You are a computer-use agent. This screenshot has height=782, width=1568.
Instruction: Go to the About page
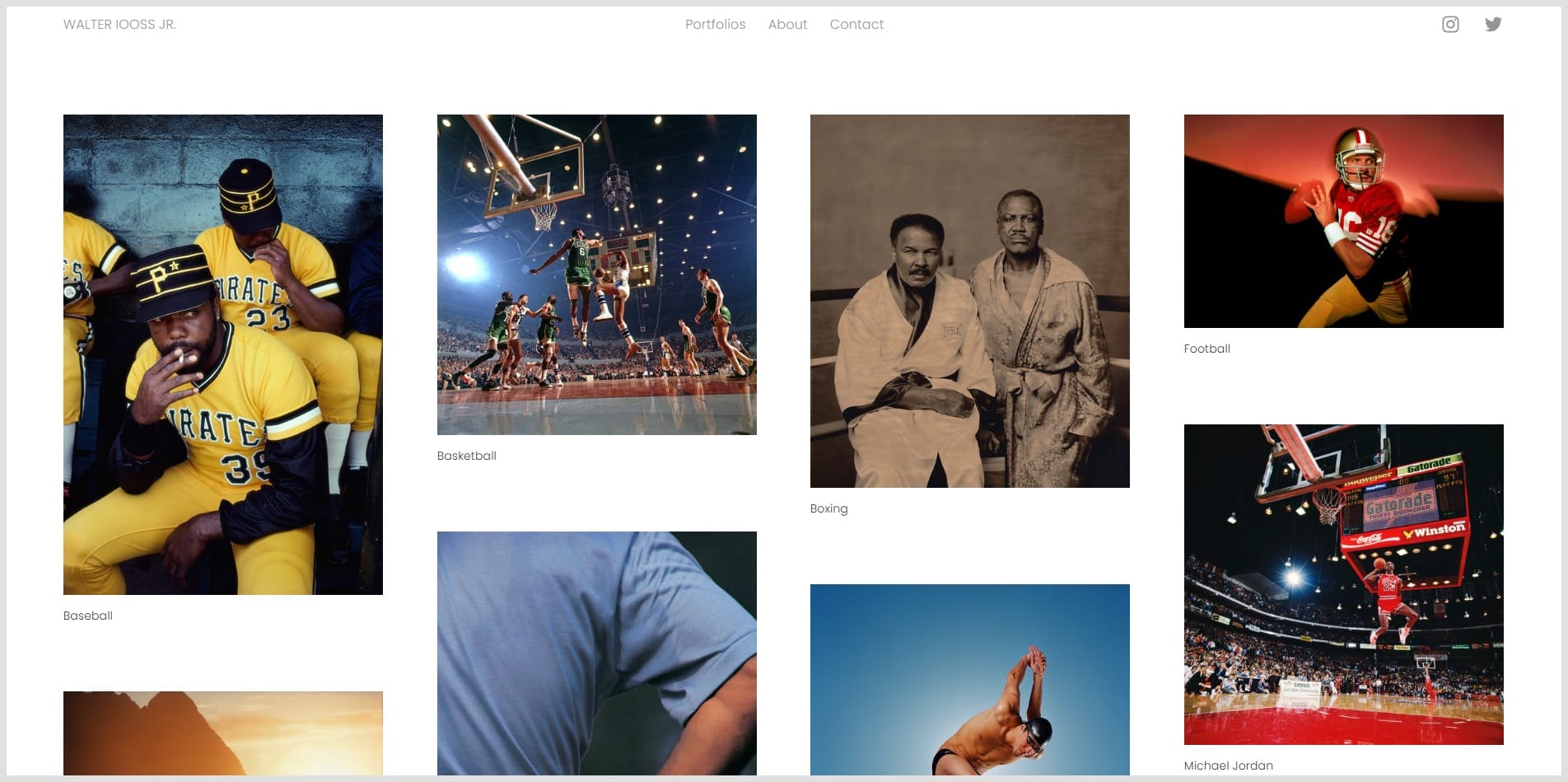click(787, 25)
